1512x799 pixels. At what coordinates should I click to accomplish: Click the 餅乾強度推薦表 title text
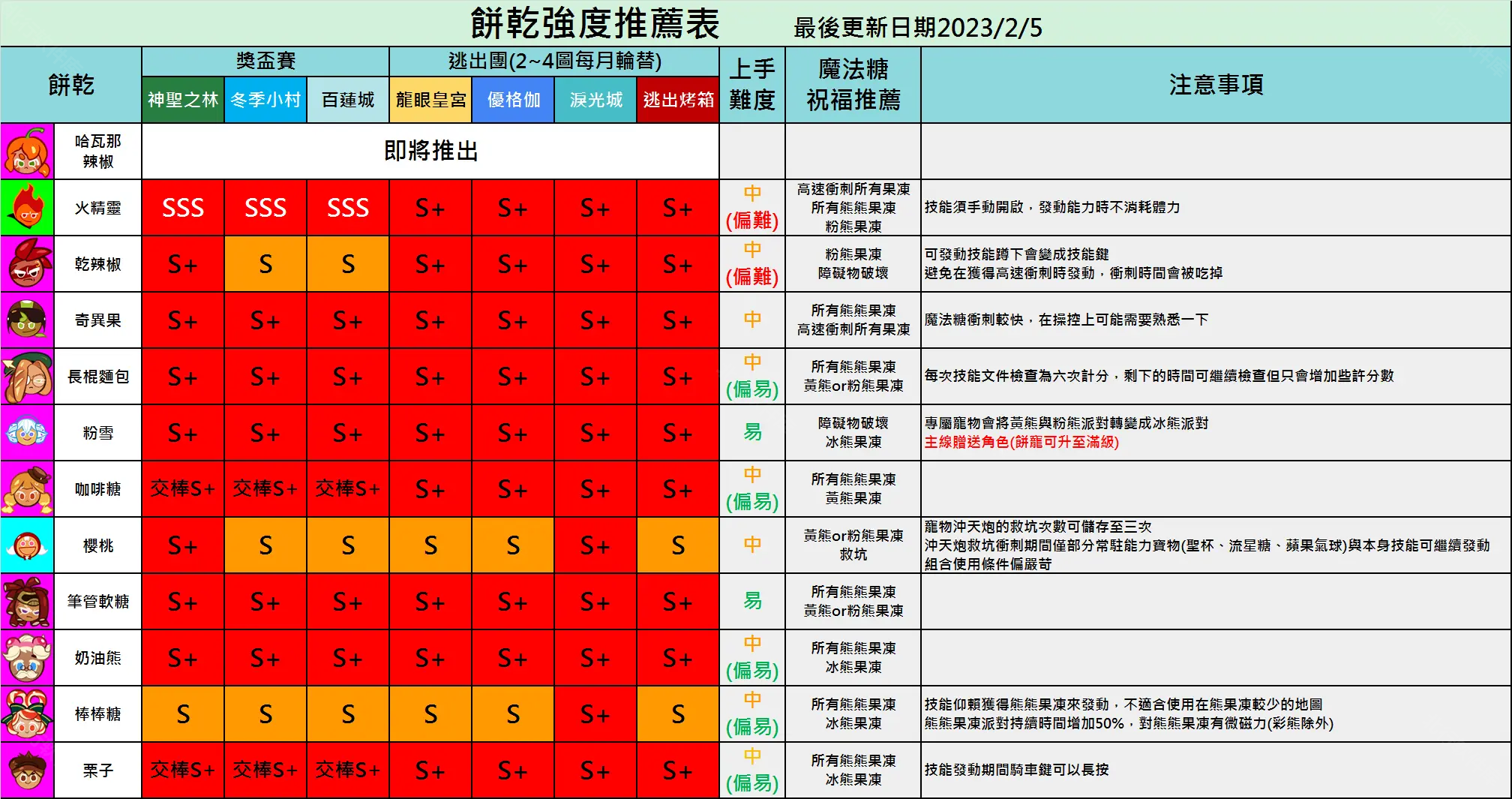tap(592, 22)
